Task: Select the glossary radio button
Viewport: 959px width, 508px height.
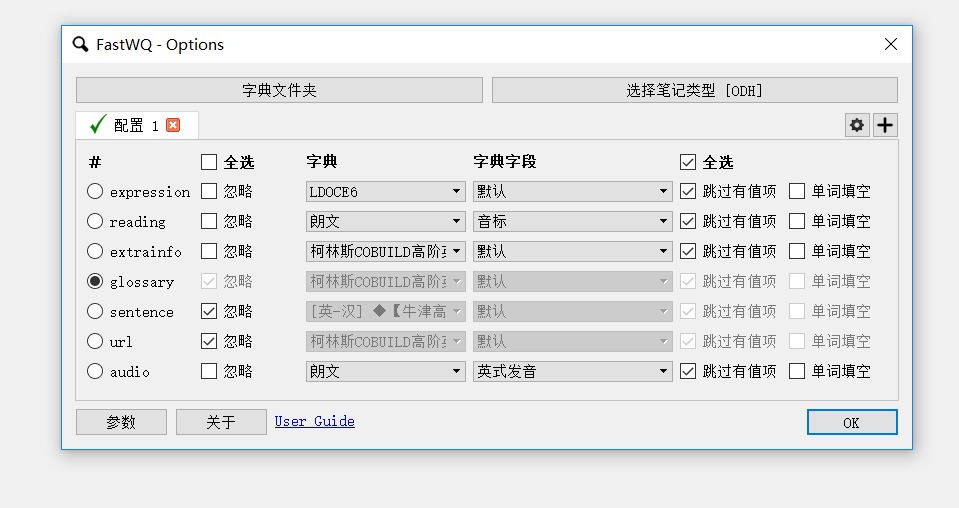Action: pyautogui.click(x=95, y=281)
